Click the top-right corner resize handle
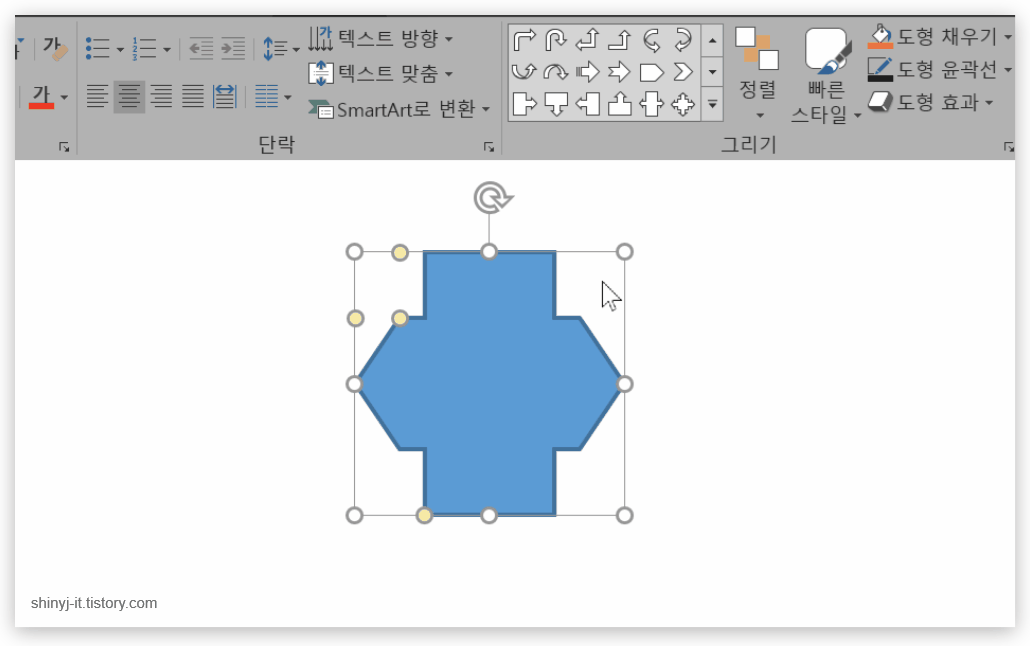The height and width of the screenshot is (646, 1030). click(625, 252)
